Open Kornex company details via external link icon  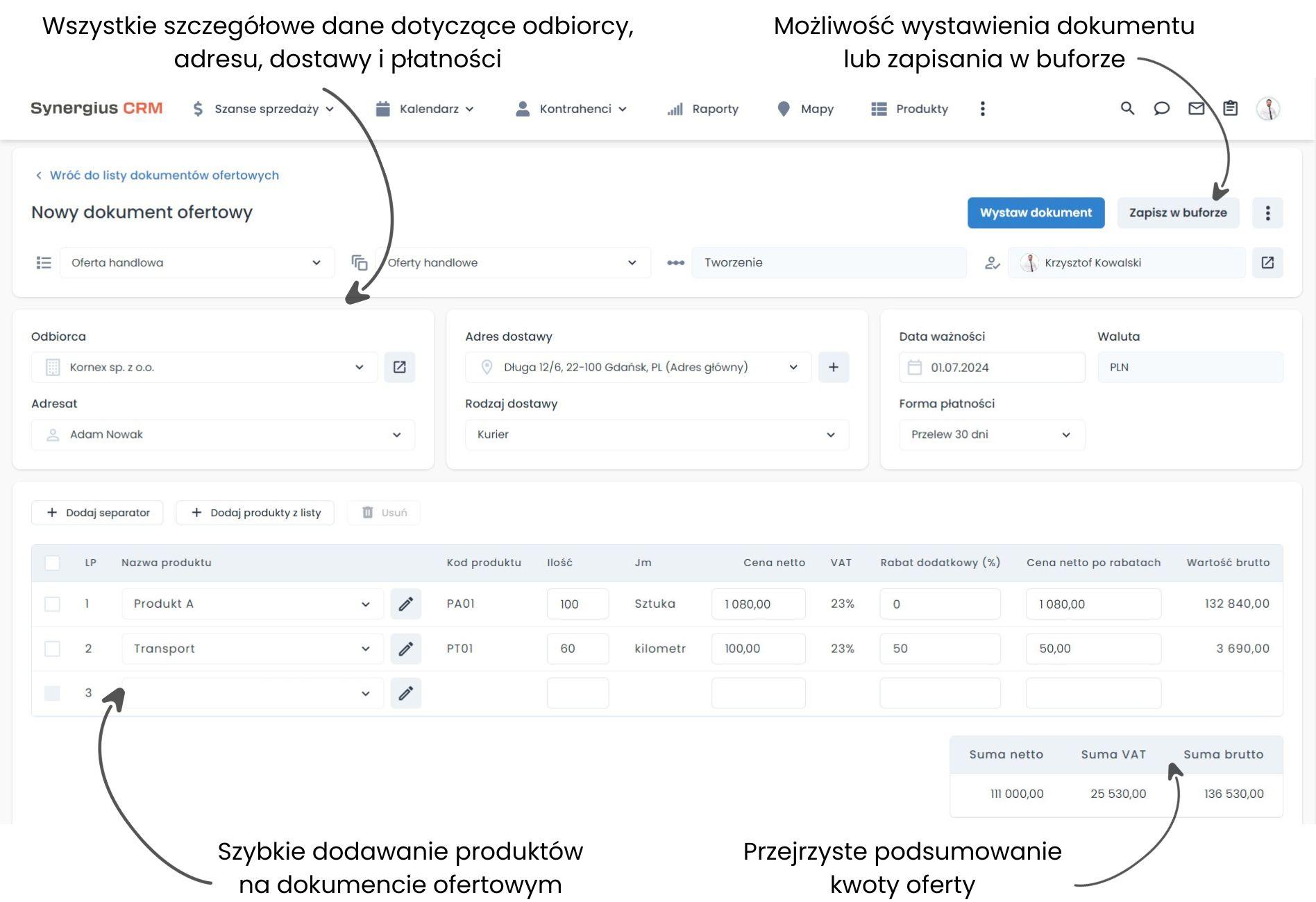[400, 366]
